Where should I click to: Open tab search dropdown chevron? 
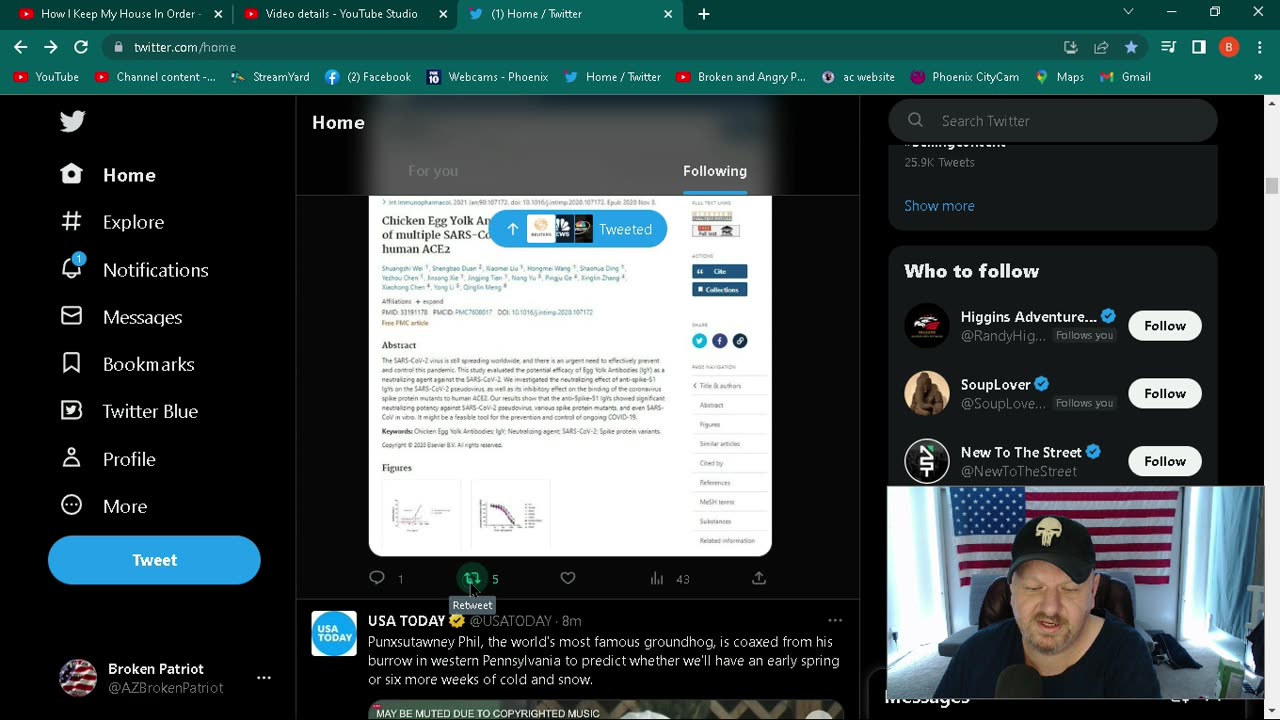1128,12
